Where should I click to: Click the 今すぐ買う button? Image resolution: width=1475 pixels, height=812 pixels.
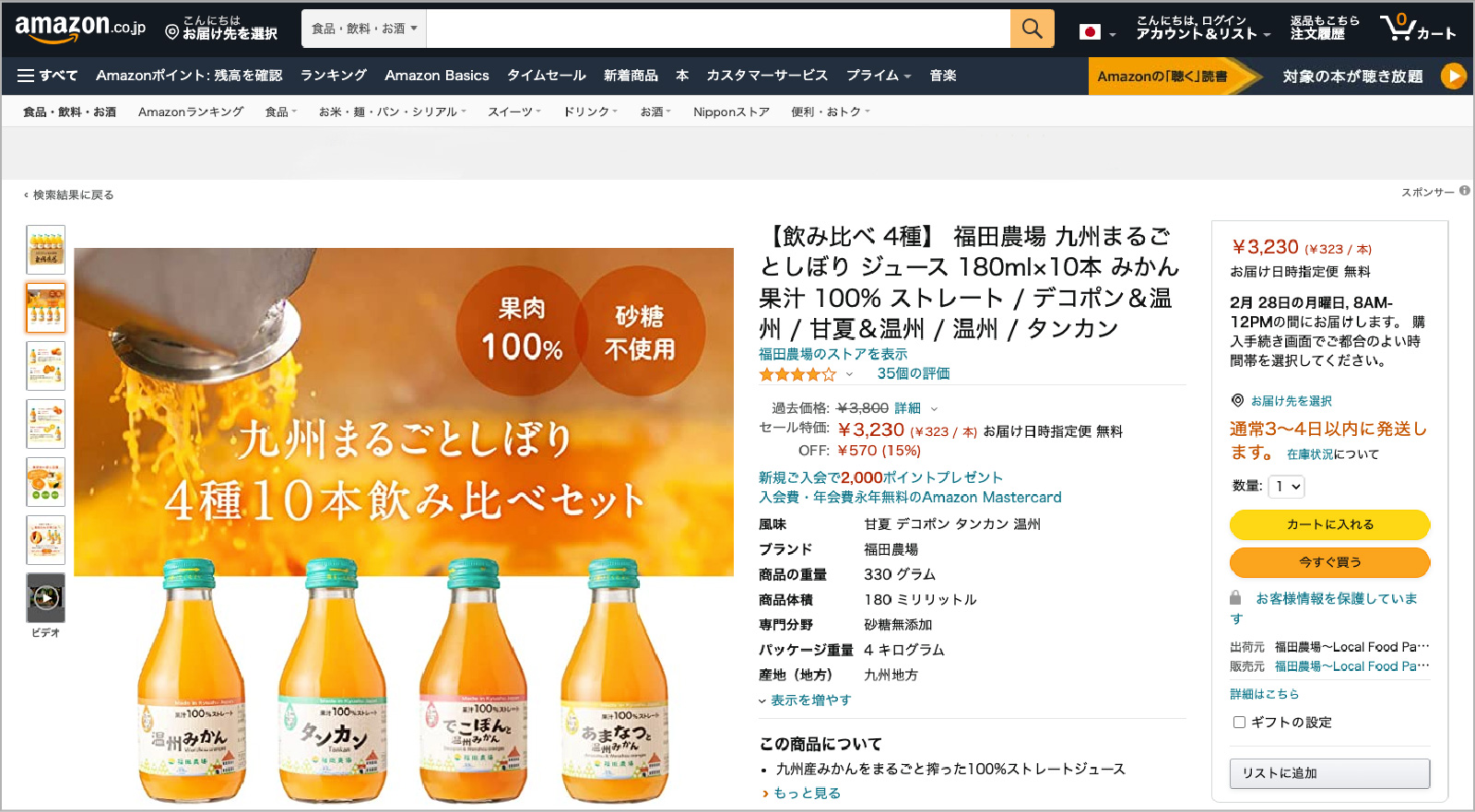tap(1329, 562)
